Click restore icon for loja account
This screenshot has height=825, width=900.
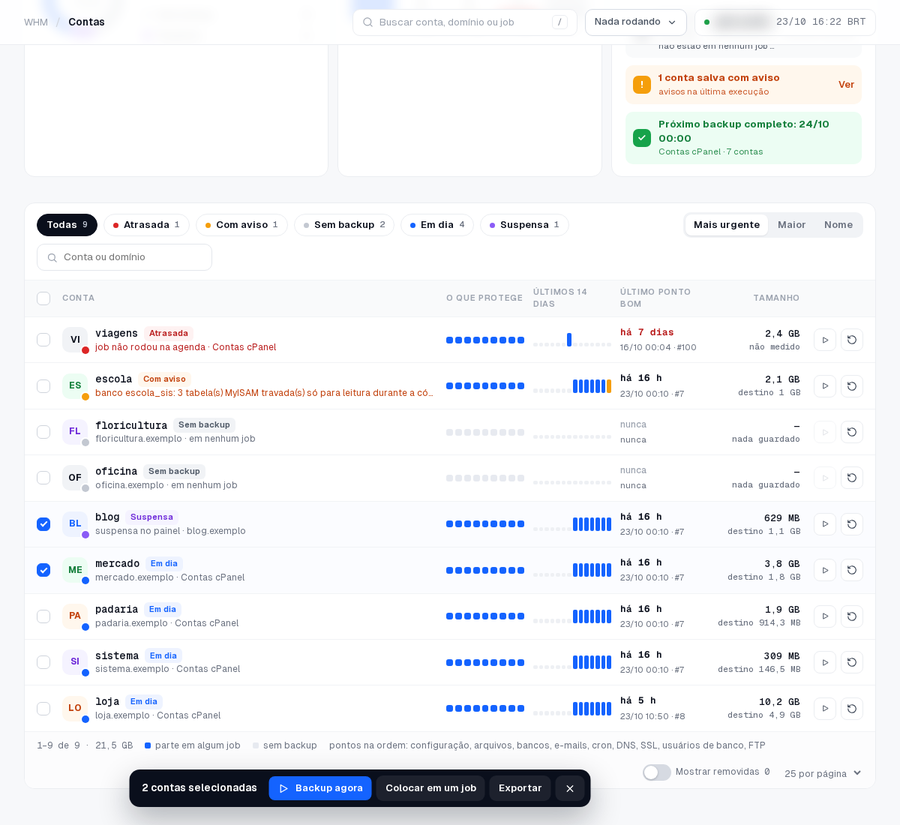tap(852, 708)
